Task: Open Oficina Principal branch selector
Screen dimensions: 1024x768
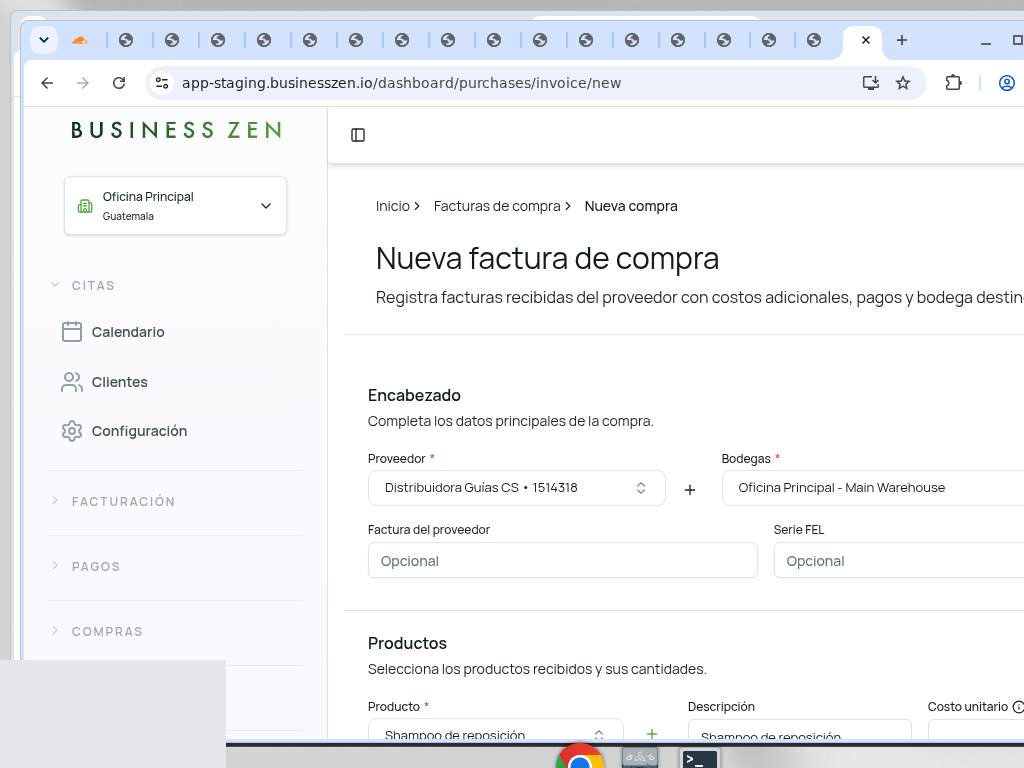Action: click(175, 206)
